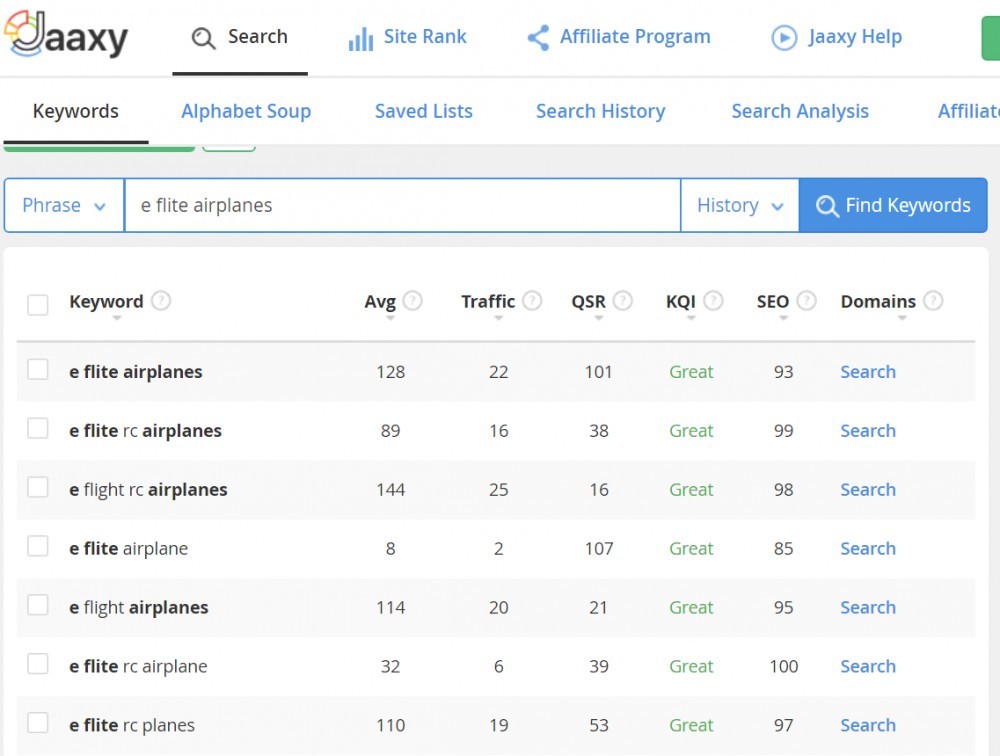Open help tooltip next to KQI header
Image resolution: width=1000 pixels, height=756 pixels.
713,300
